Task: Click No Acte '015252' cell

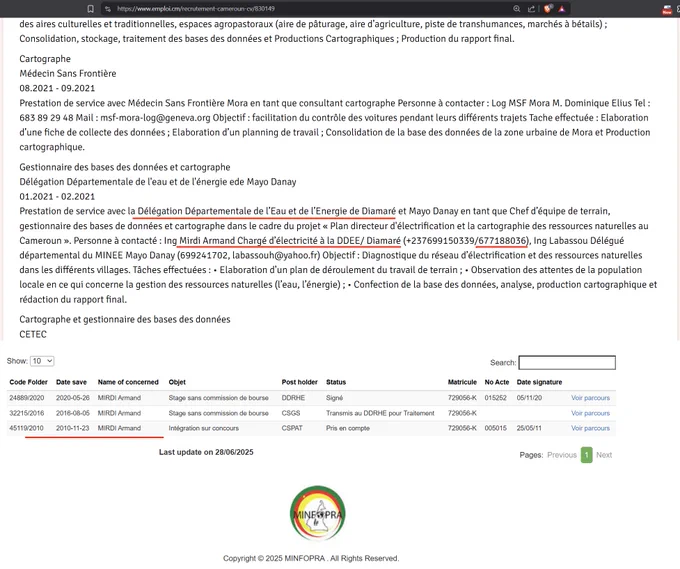Action: coord(495,398)
